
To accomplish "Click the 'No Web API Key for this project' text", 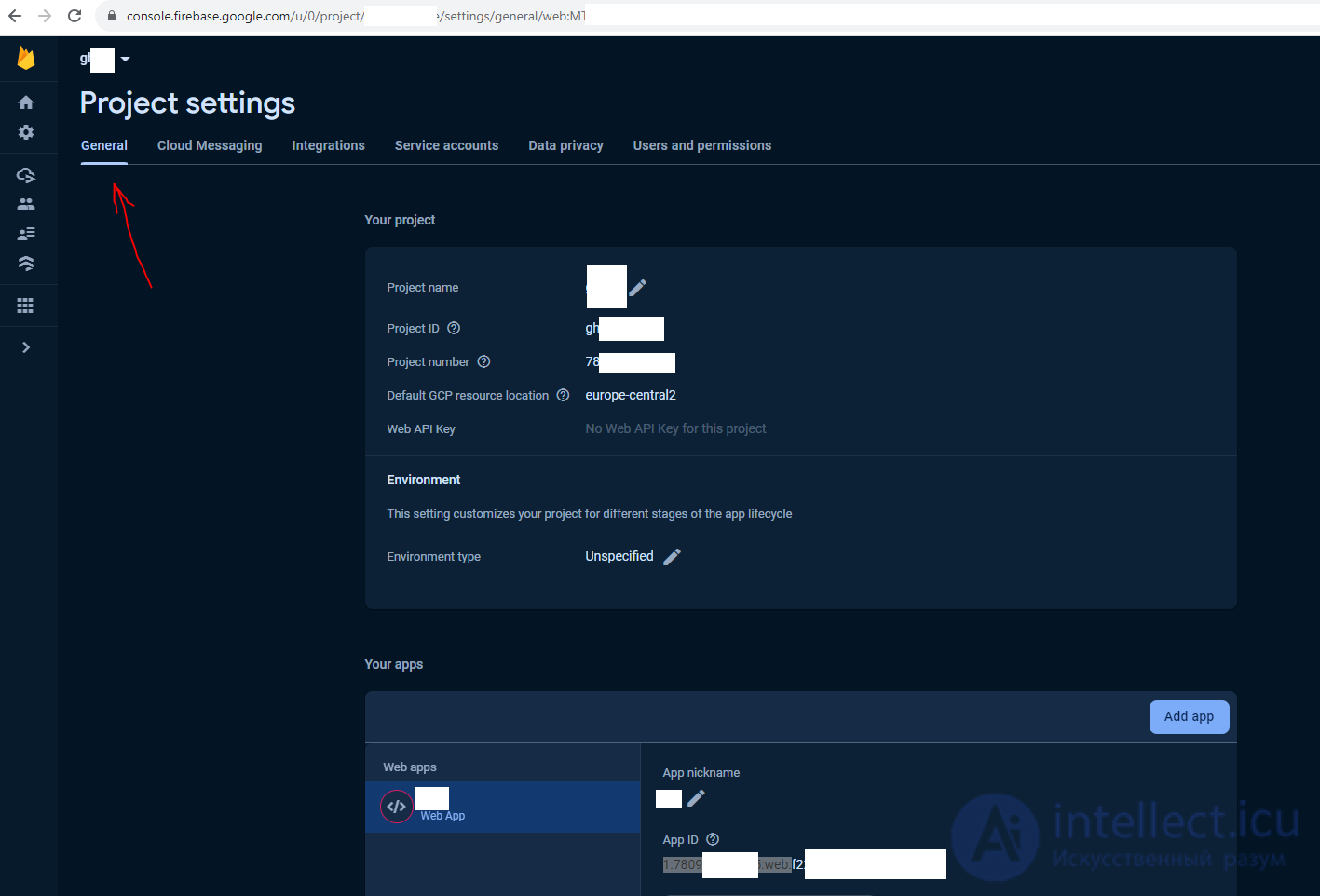I will [x=675, y=428].
